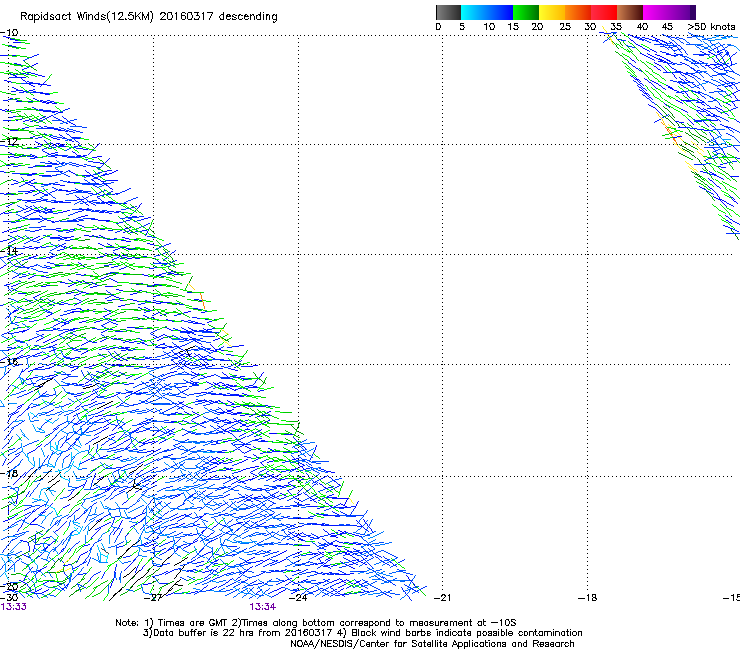Screen dimensions: 740x650
Task: Click the dark purple >50 knots swatch
Action: click(x=692, y=12)
